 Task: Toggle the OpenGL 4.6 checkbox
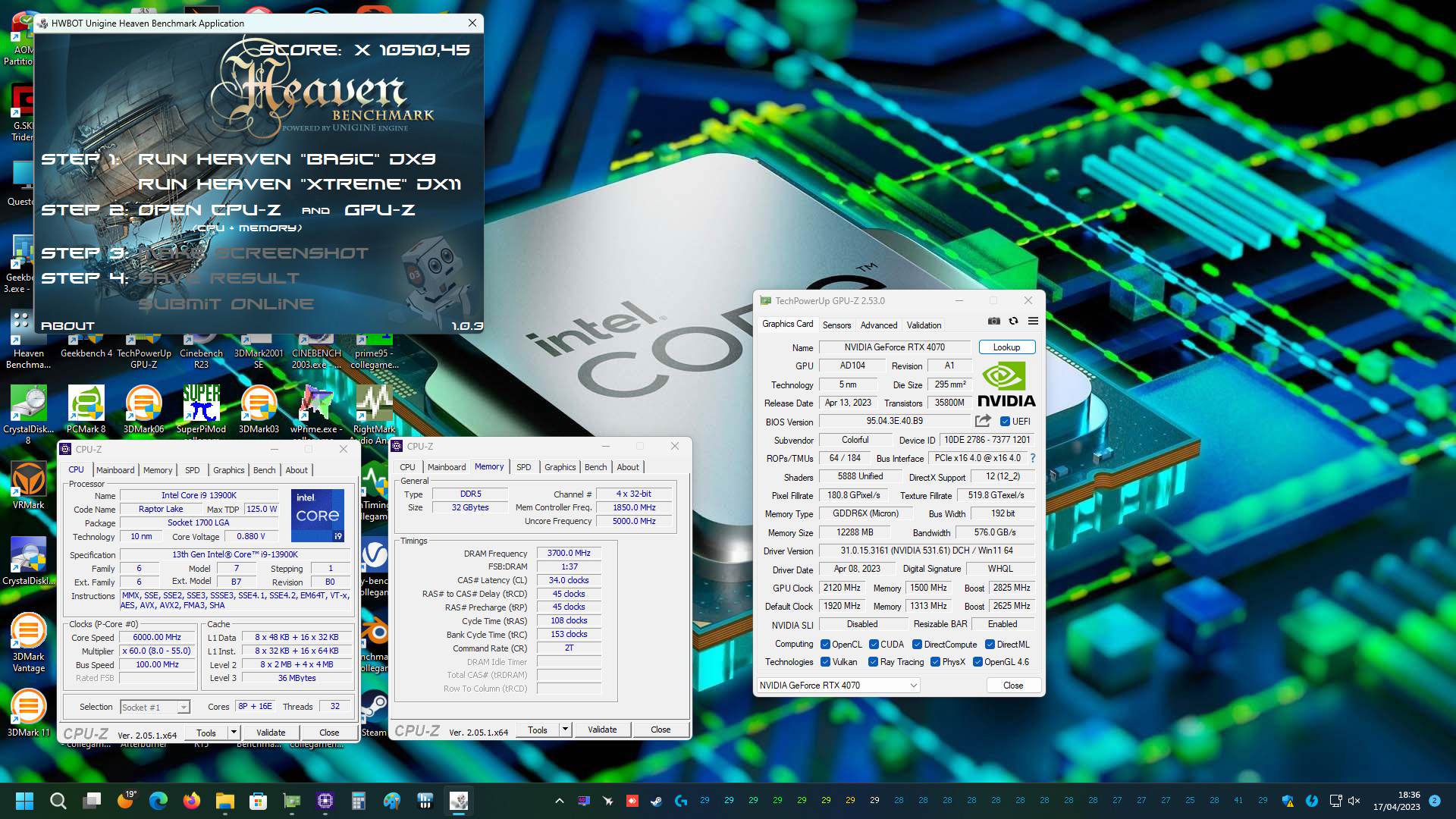tap(977, 662)
